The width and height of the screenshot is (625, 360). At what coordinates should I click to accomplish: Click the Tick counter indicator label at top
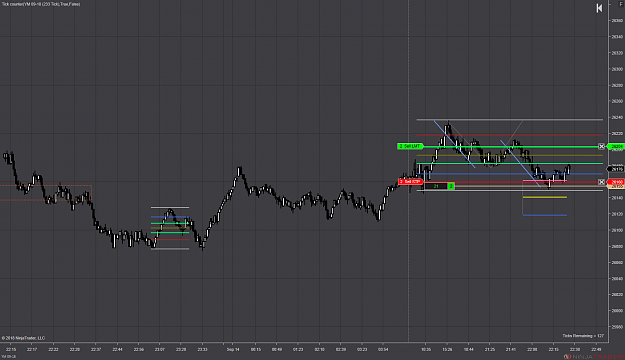click(x=41, y=4)
